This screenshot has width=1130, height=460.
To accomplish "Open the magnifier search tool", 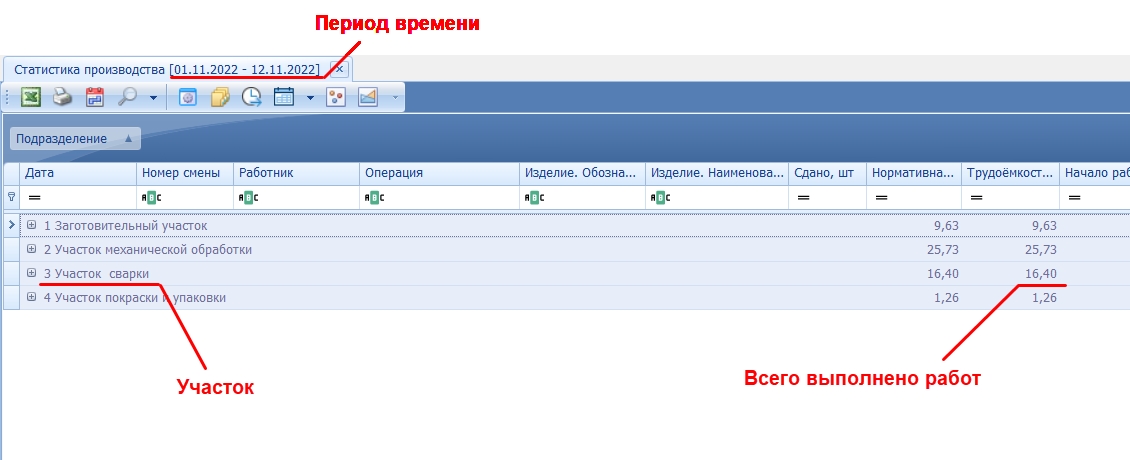I will coord(128,97).
